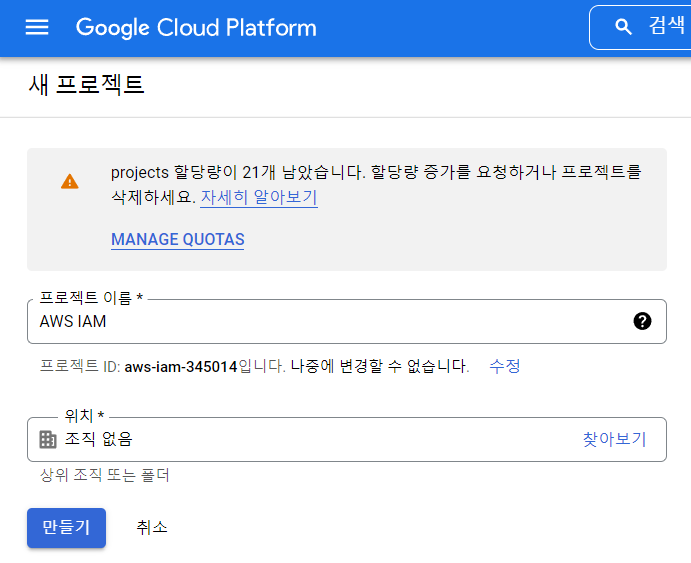691x563 pixels.
Task: Click 찾아보기 to browse locations
Action: (x=614, y=439)
